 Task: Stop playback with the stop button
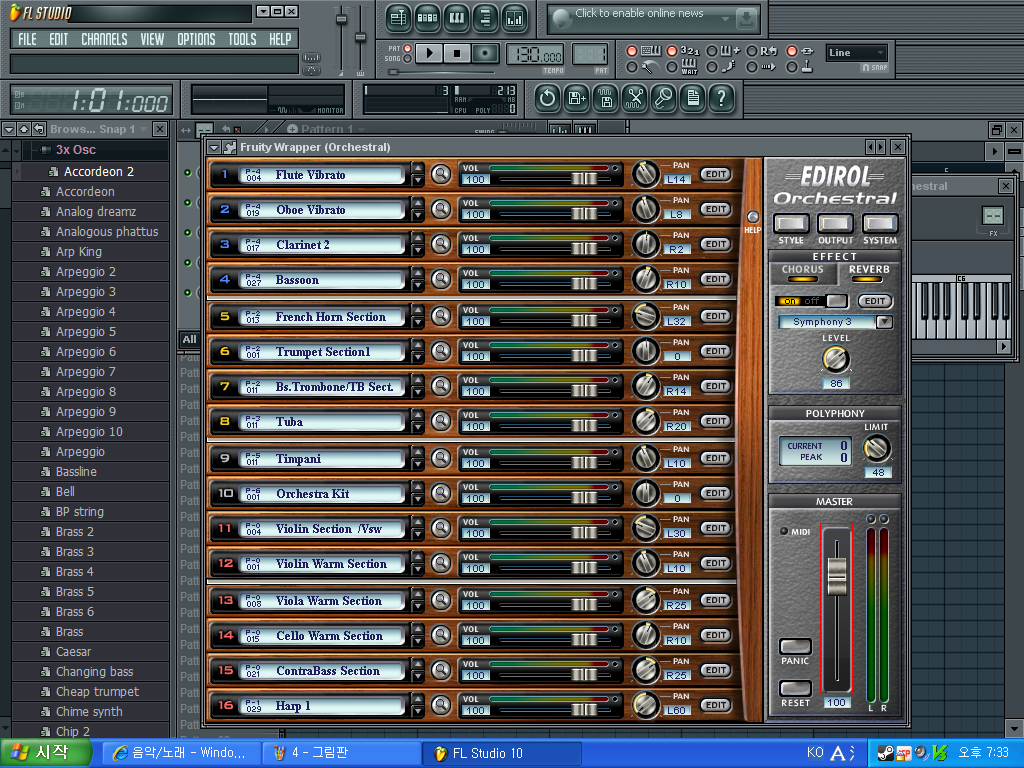457,53
